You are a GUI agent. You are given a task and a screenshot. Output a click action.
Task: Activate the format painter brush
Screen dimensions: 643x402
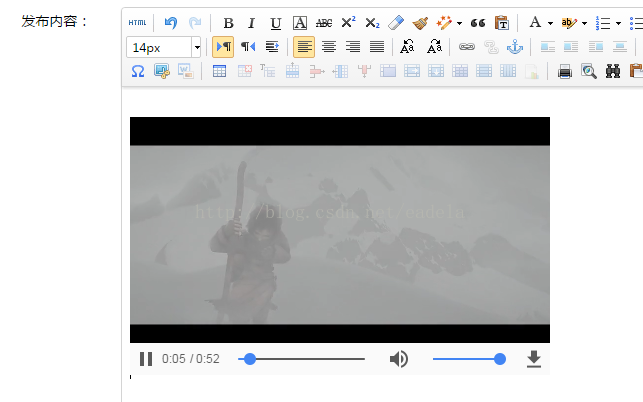pyautogui.click(x=420, y=23)
